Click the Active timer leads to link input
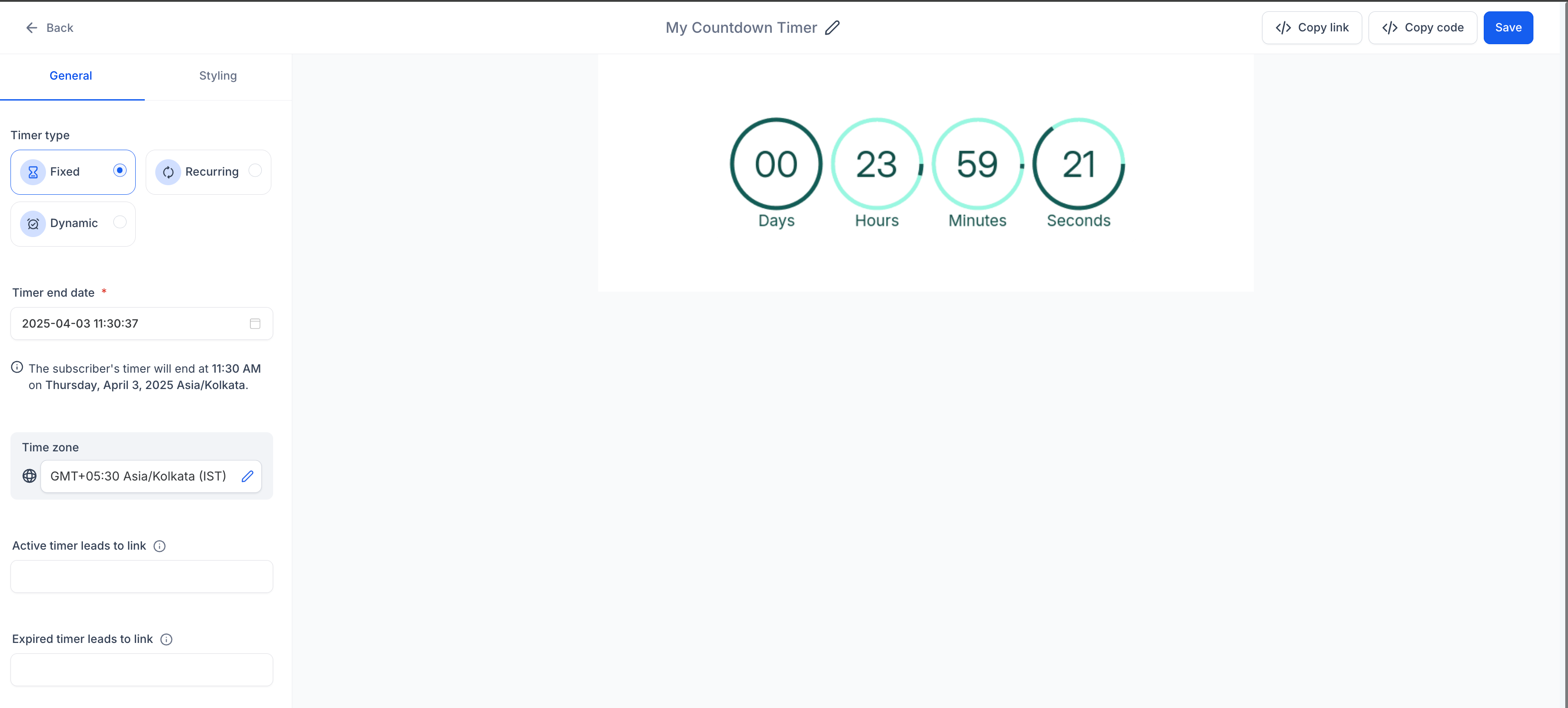This screenshot has width=1568, height=708. (x=141, y=577)
